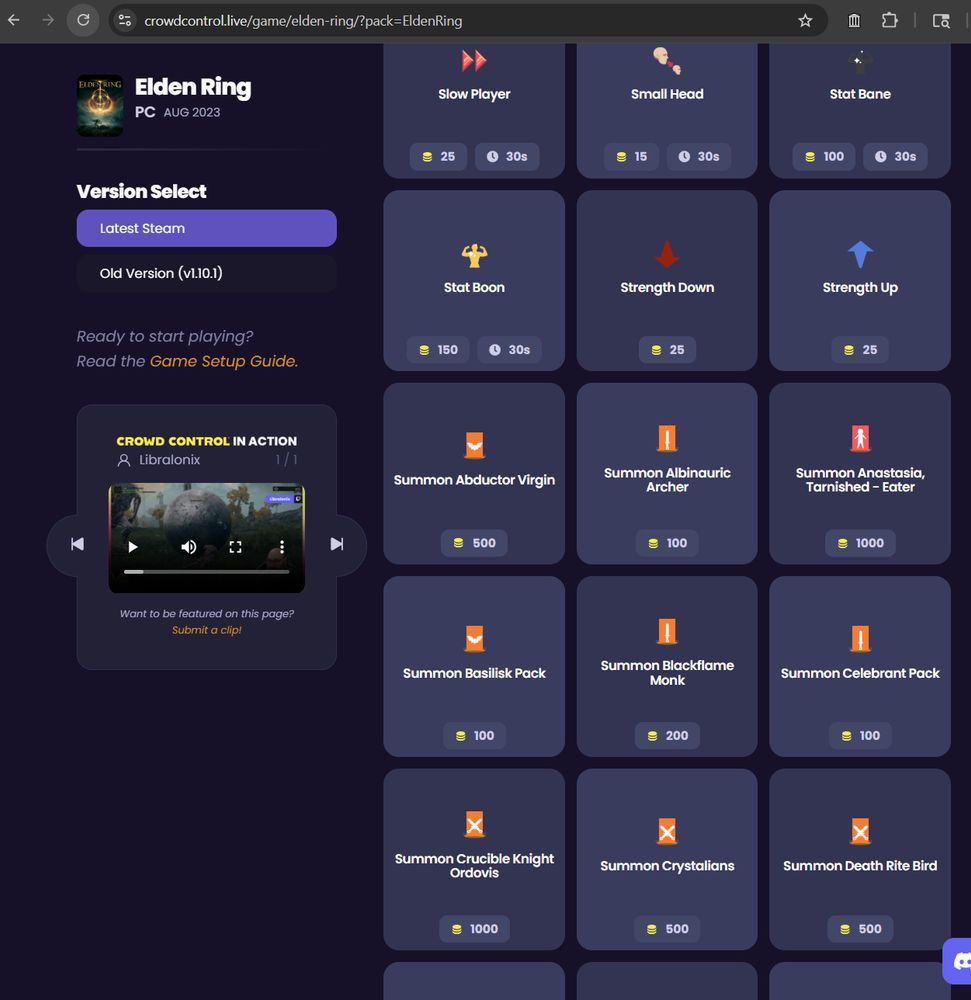Click the Slow Player double-arrow icon
Image resolution: width=971 pixels, height=1000 pixels.
(x=474, y=61)
